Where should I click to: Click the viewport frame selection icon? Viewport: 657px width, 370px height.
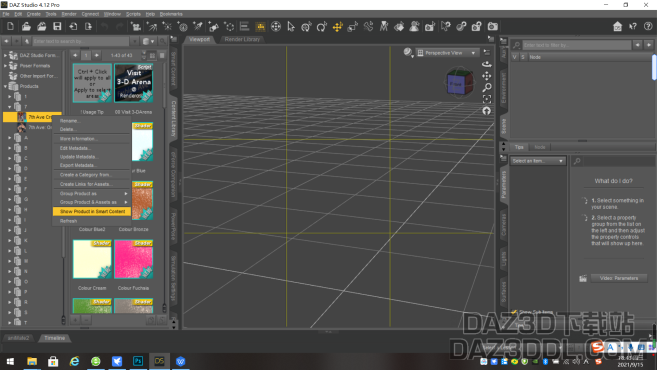pos(486,99)
